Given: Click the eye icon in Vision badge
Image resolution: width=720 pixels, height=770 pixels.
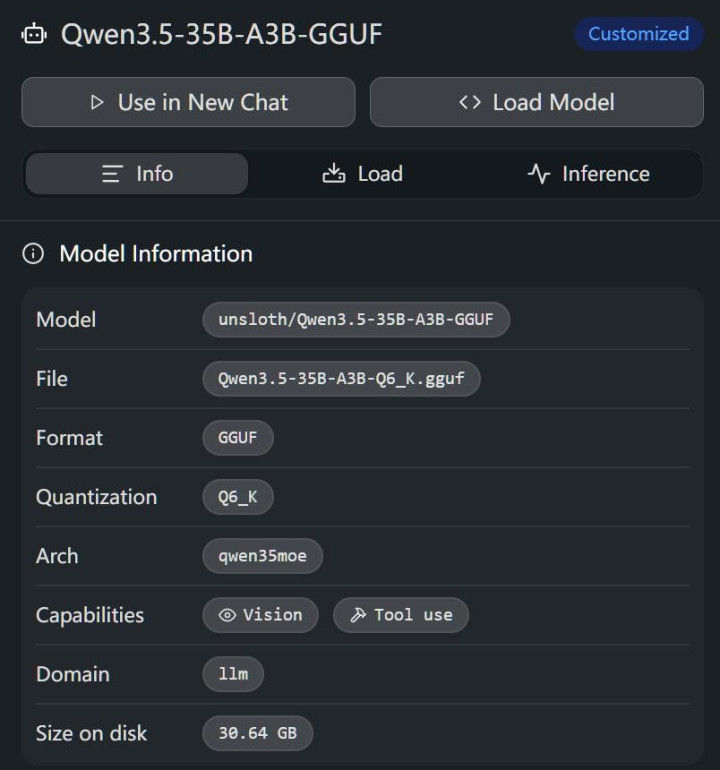Looking at the screenshot, I should pyautogui.click(x=227, y=615).
